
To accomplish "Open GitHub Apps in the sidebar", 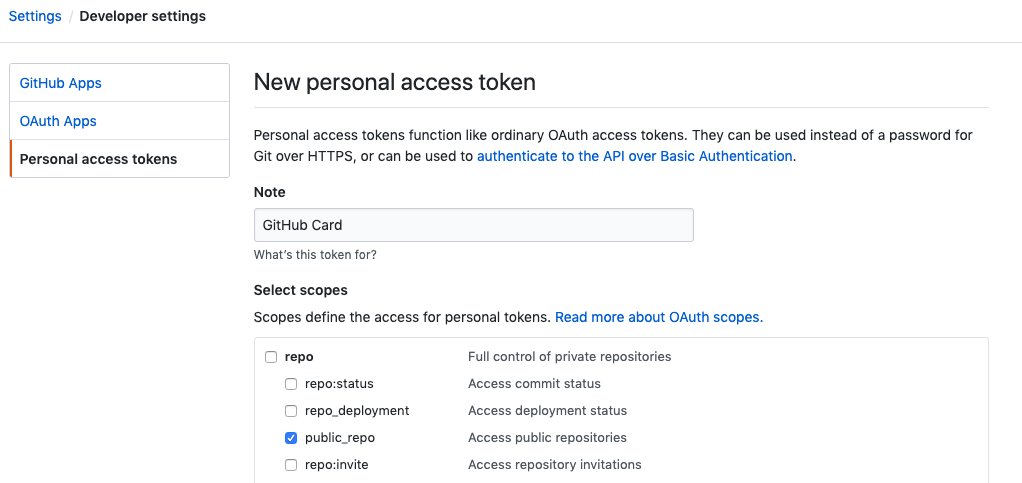I will click(61, 83).
